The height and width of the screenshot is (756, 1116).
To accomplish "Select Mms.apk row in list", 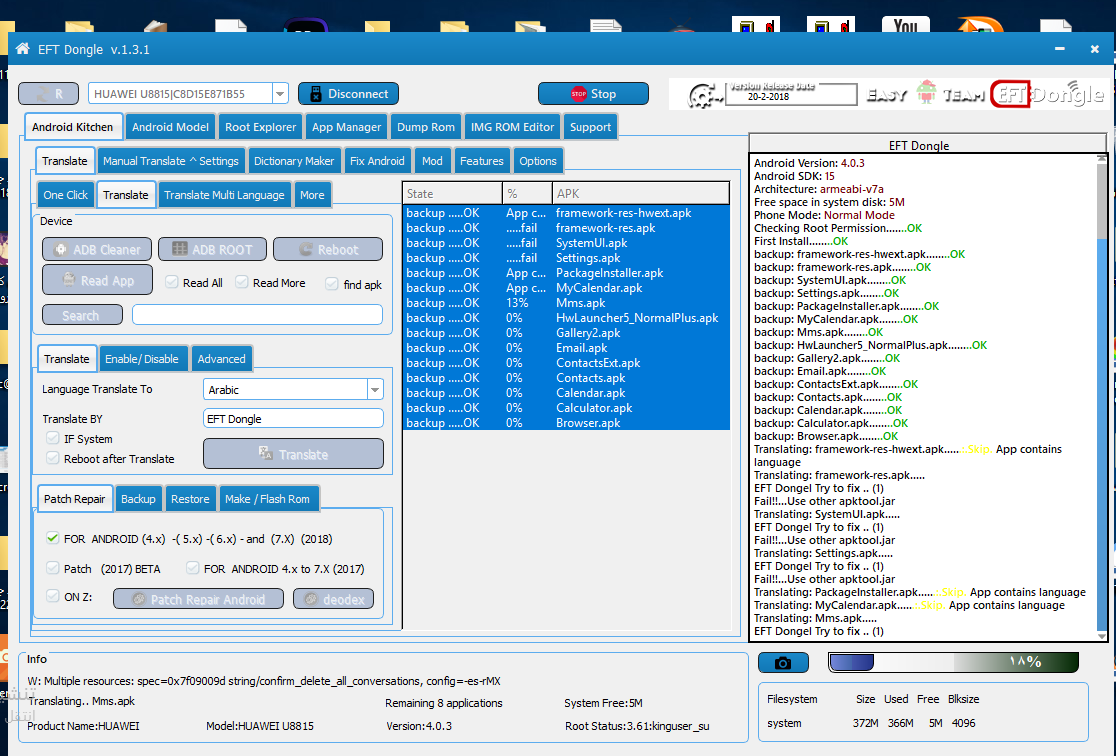I will [567, 303].
